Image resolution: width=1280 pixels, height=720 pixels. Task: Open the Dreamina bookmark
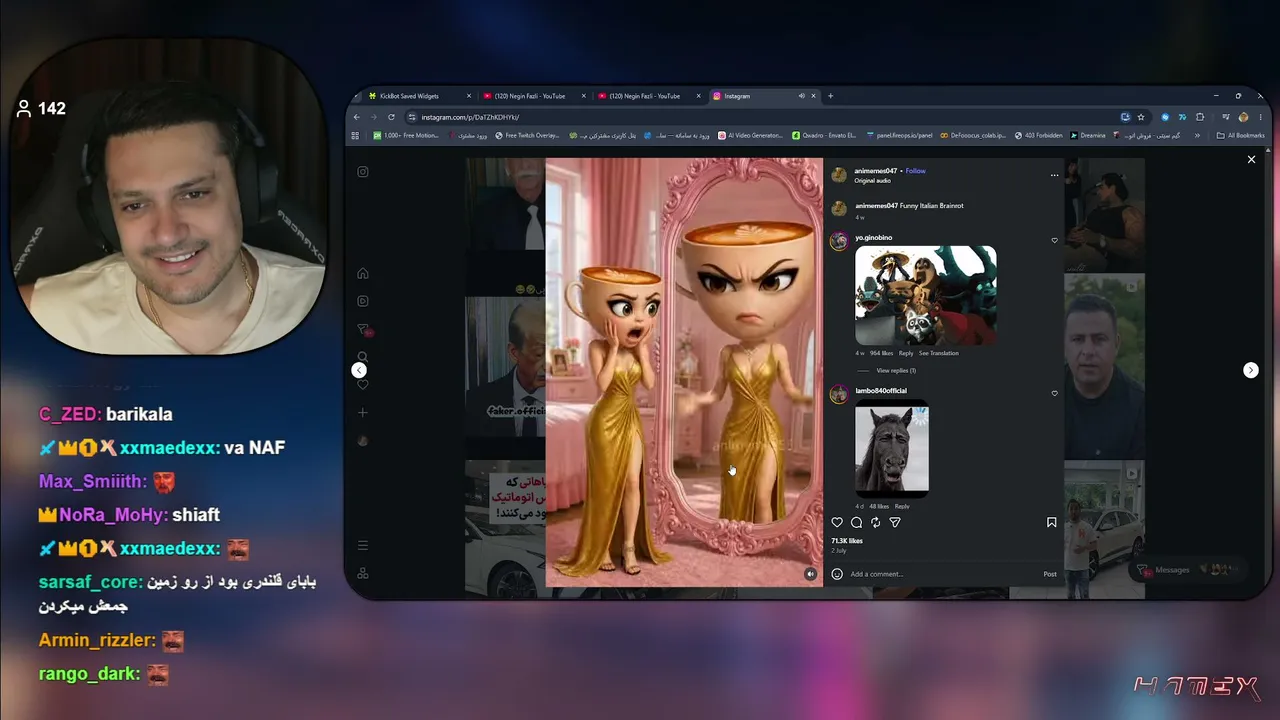(x=1088, y=135)
